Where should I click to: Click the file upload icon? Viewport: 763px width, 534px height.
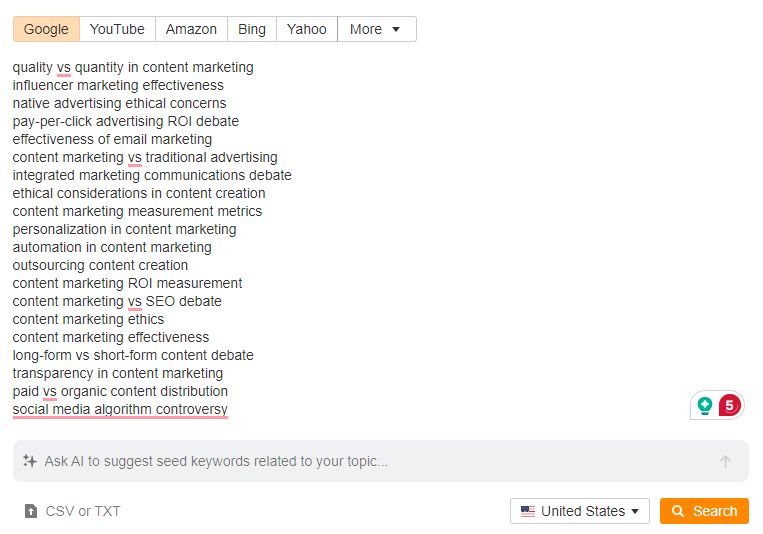pyautogui.click(x=31, y=511)
